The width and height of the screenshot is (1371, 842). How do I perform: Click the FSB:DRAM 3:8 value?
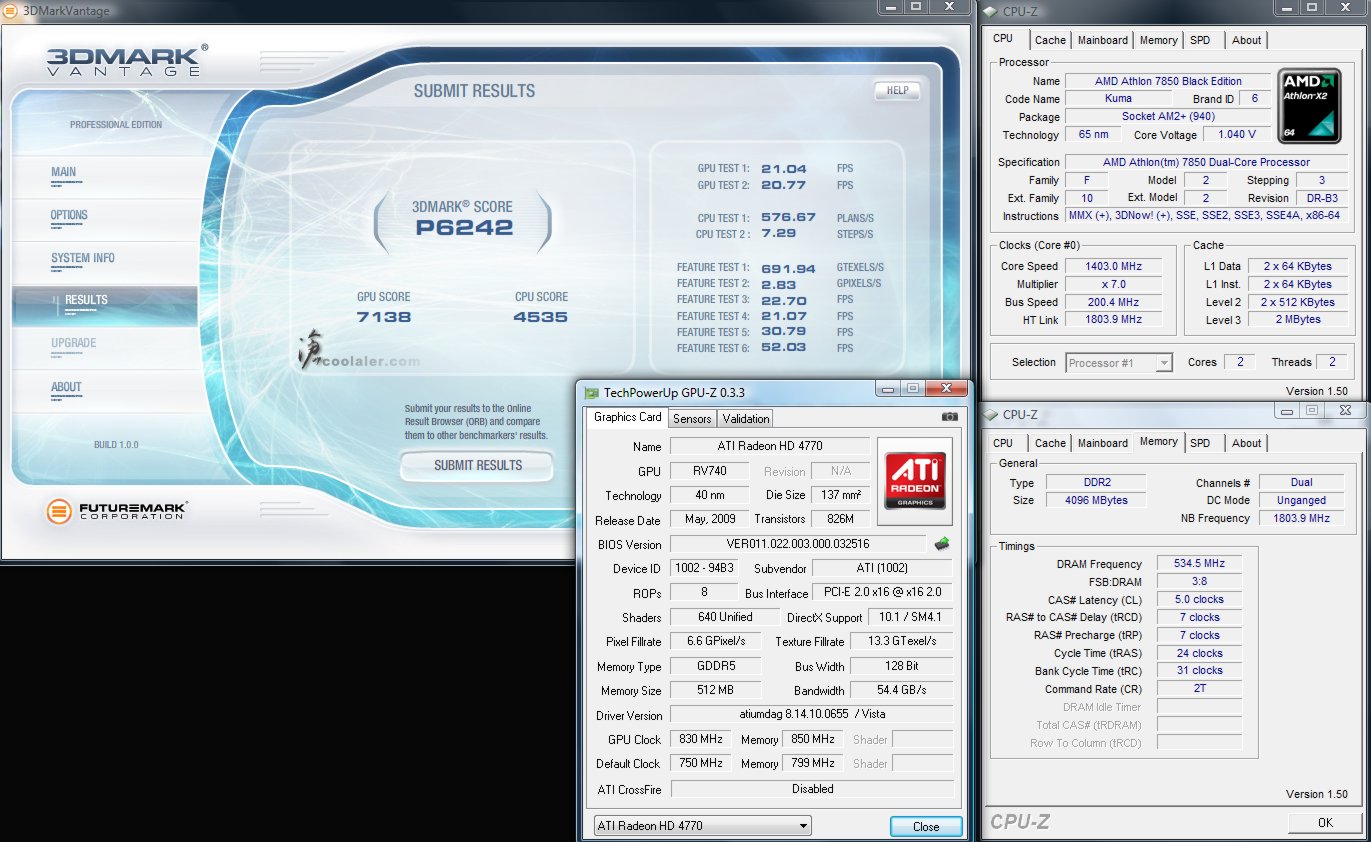pos(1199,581)
